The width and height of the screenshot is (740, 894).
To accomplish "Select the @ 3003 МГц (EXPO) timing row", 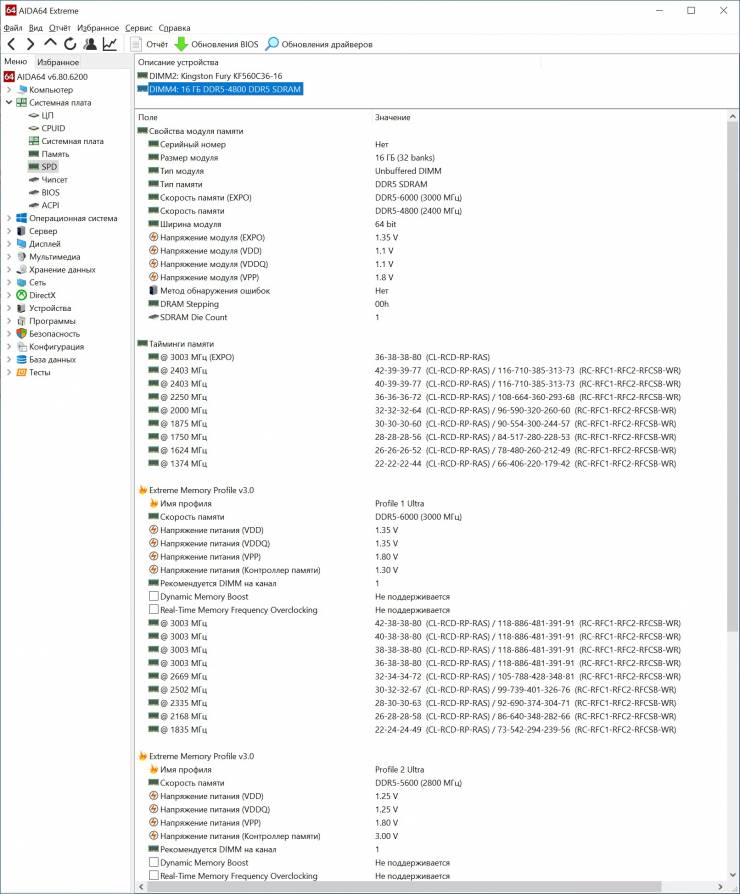I will tap(430, 357).
